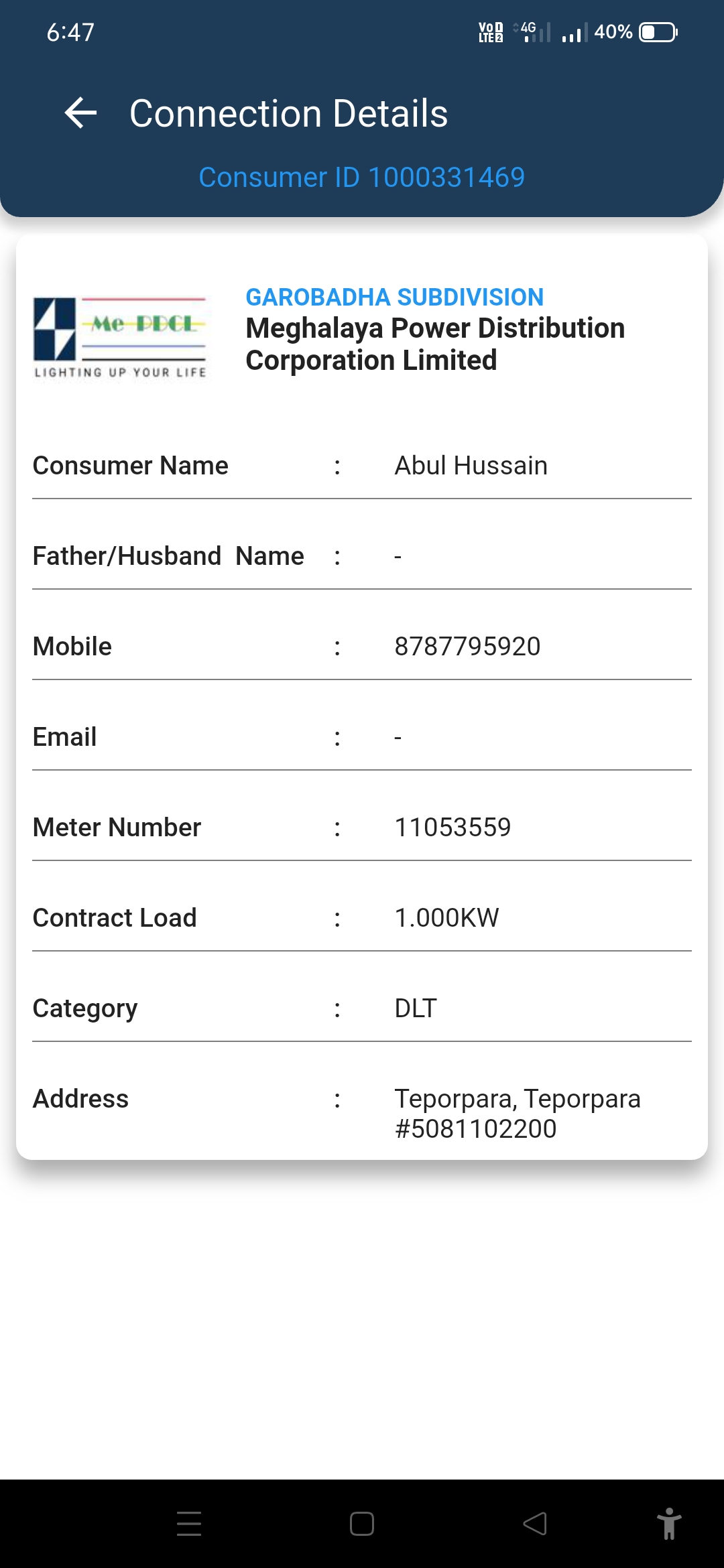Tap the GAROBADHA SUBDIVISION heading
The width and height of the screenshot is (724, 1568).
[394, 297]
